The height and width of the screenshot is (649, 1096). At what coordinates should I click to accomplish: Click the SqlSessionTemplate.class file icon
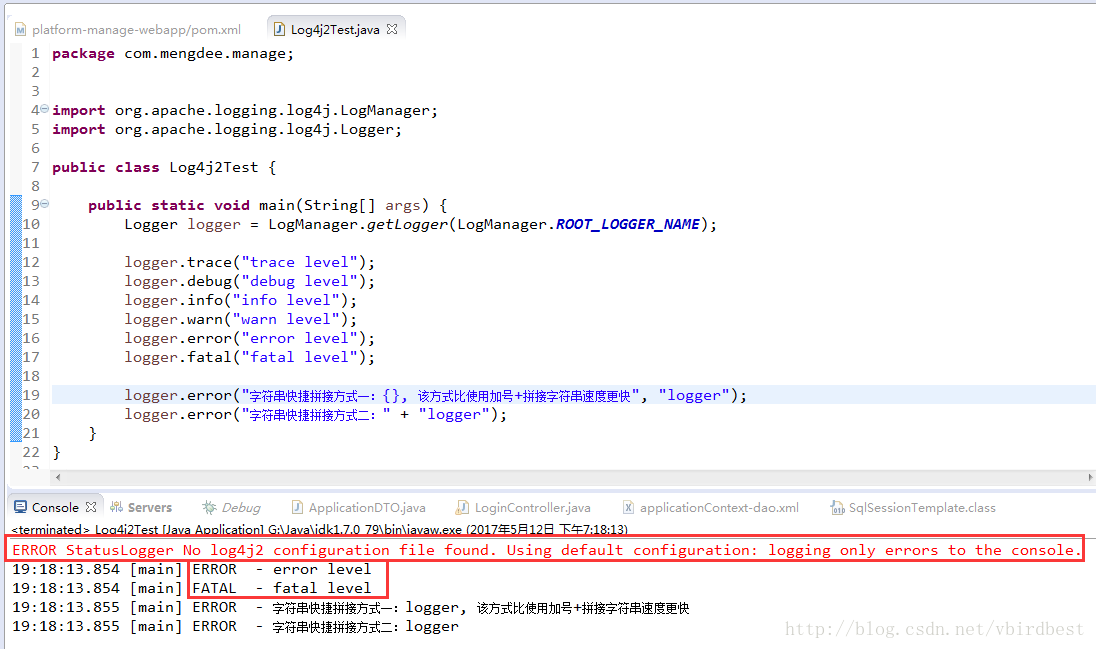point(837,507)
